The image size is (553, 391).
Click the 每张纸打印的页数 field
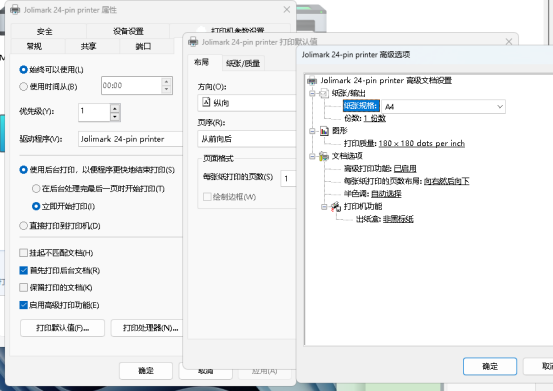coord(288,178)
